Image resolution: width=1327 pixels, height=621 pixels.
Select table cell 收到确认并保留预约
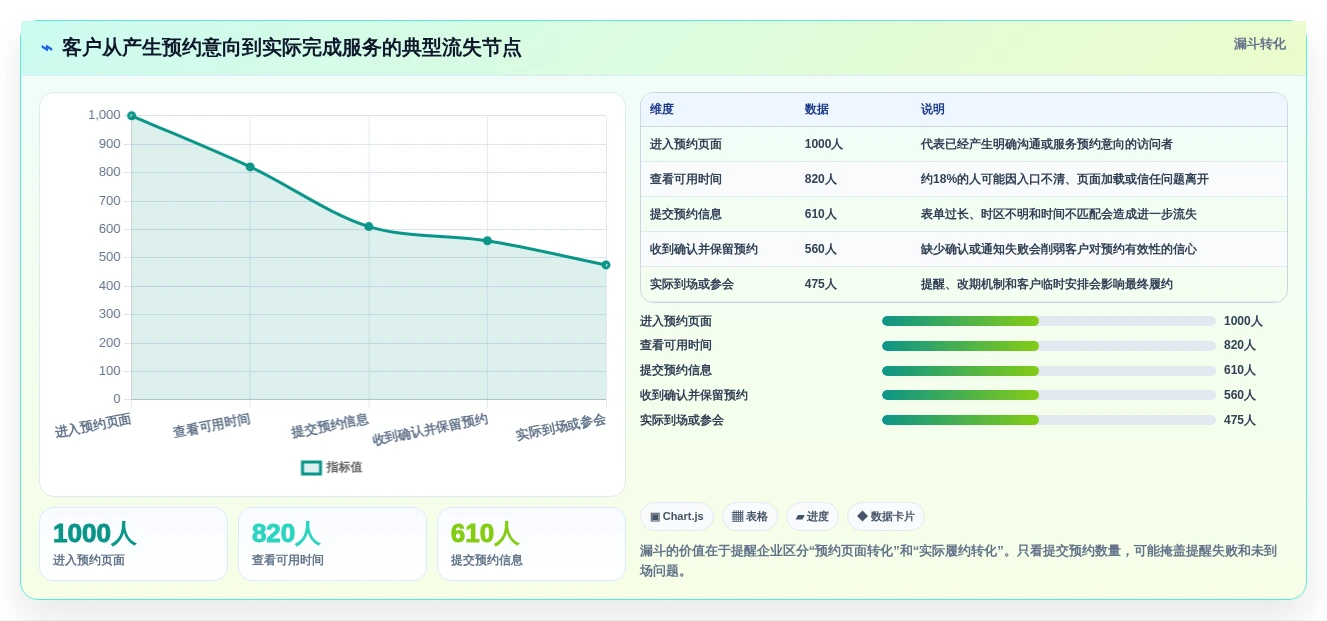704,250
